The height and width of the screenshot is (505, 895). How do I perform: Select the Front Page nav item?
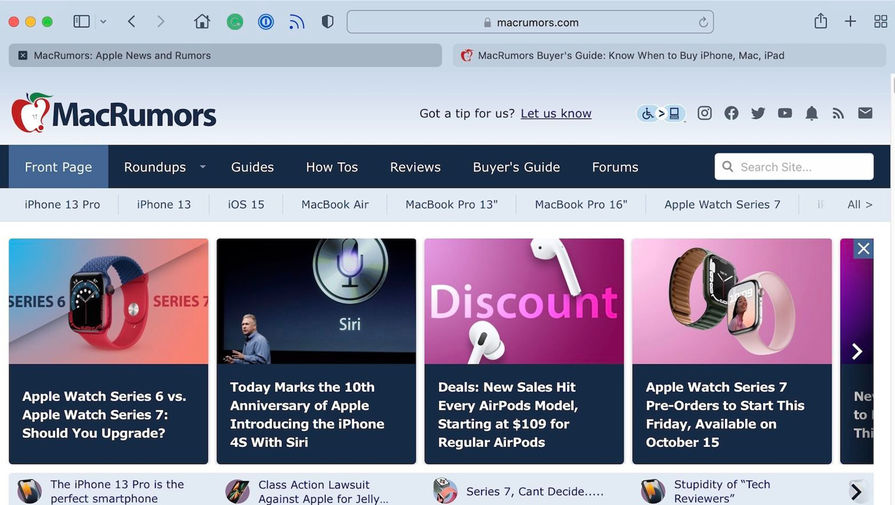tap(58, 167)
